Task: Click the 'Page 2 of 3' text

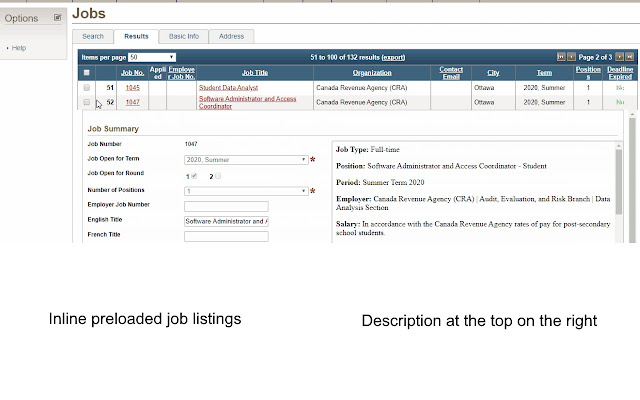Action: click(x=595, y=57)
